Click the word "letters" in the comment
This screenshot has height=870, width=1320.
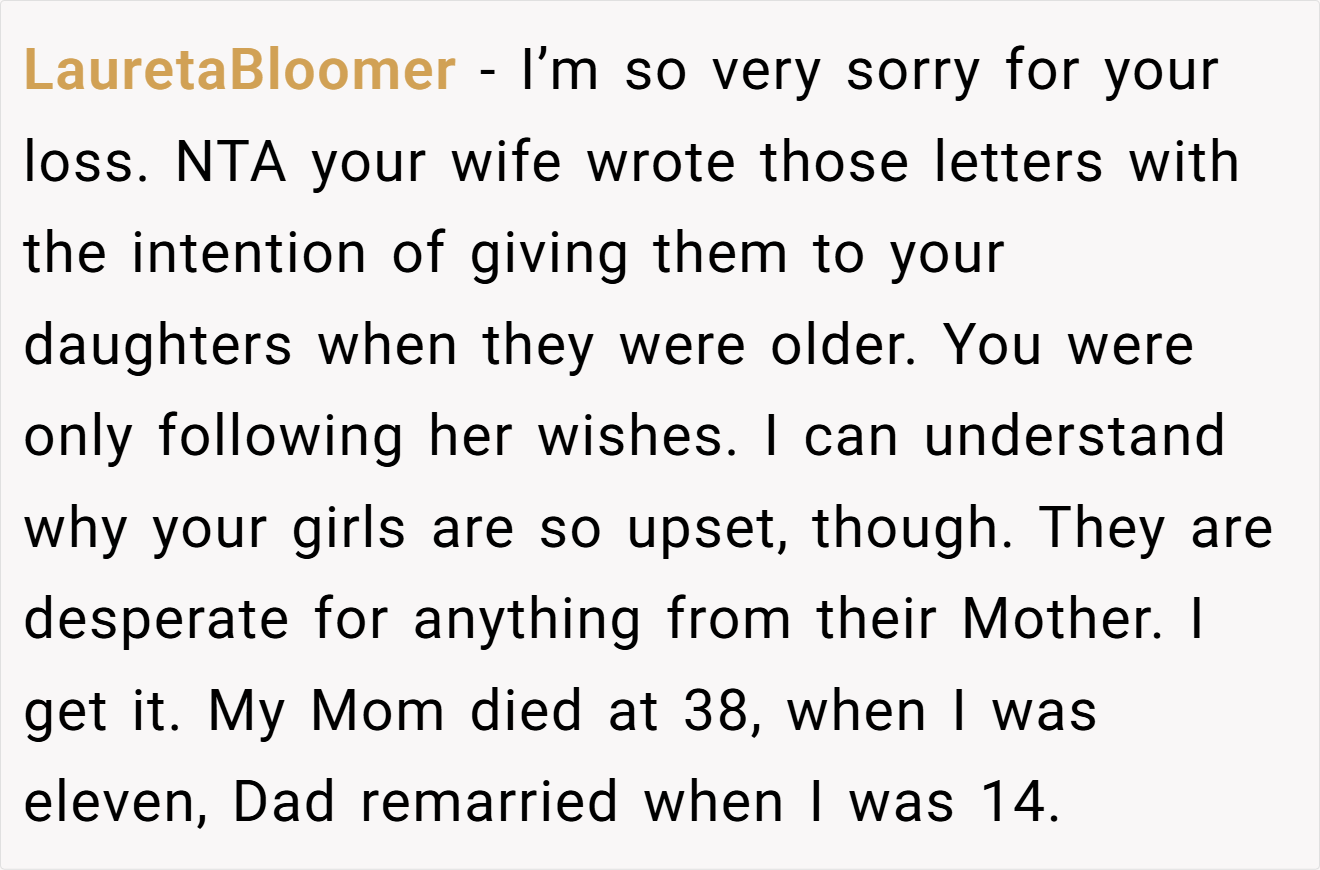pyautogui.click(x=1019, y=162)
